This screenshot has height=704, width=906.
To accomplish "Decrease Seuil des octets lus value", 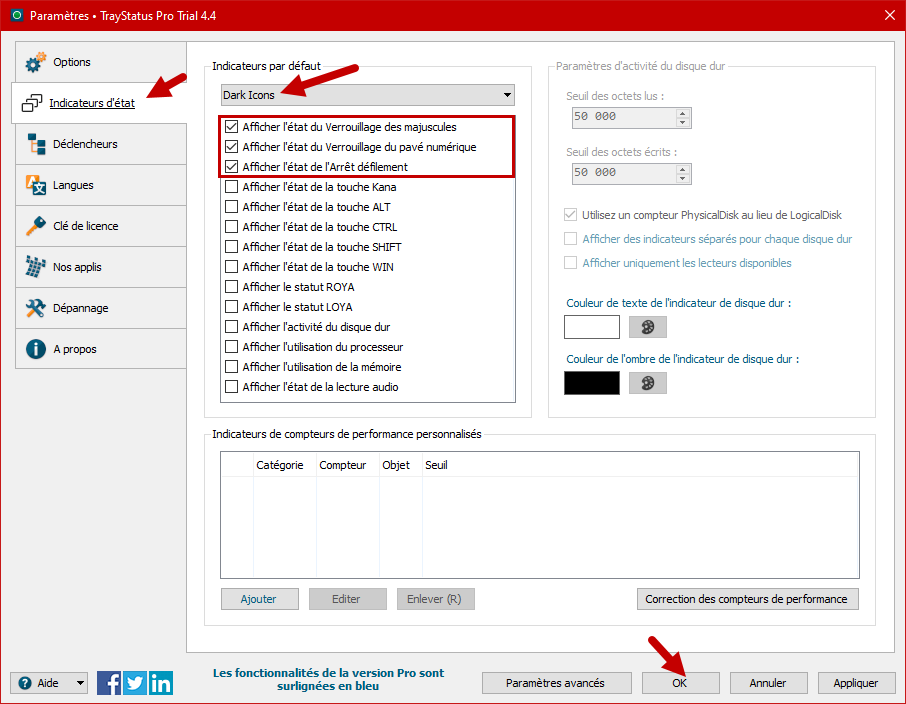I will tap(682, 122).
